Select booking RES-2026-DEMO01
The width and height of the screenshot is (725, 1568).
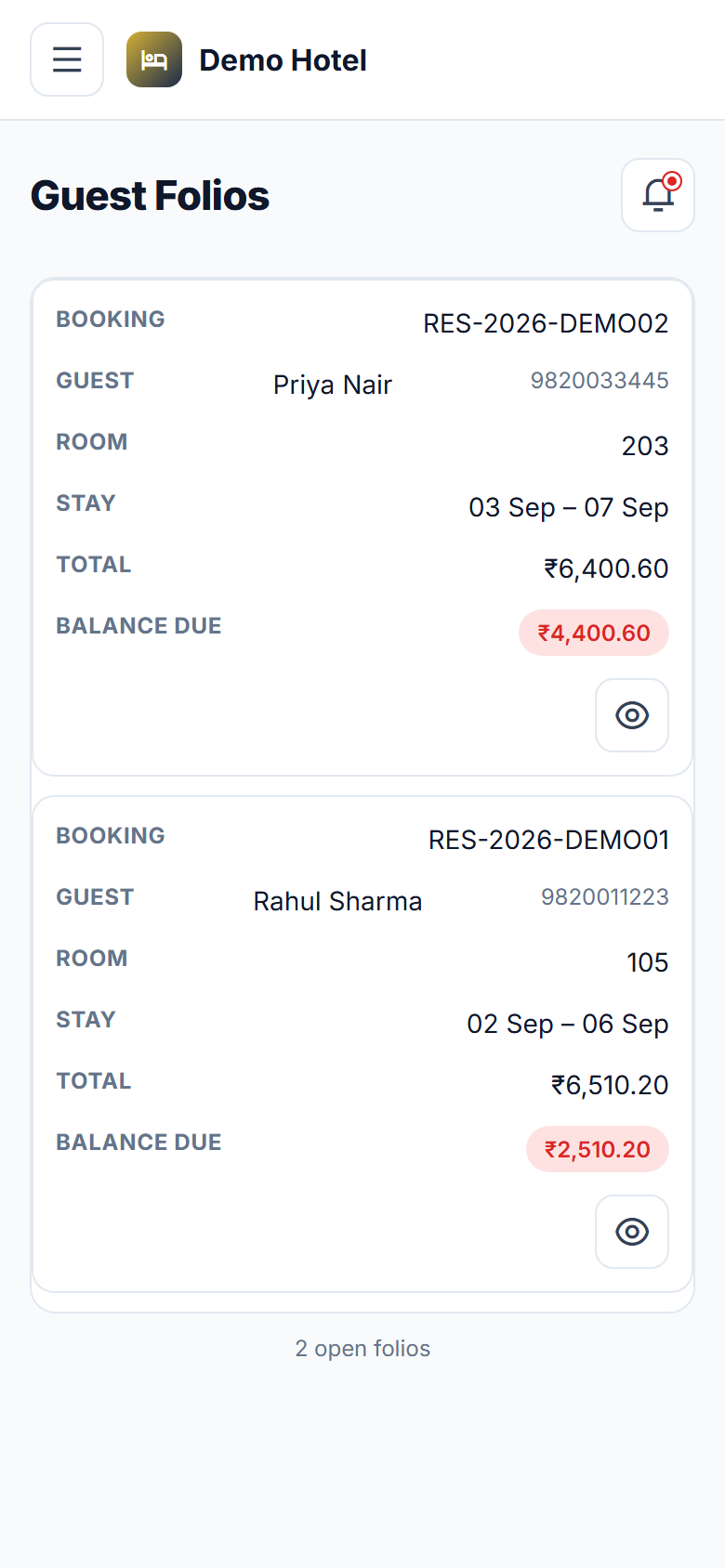click(548, 840)
